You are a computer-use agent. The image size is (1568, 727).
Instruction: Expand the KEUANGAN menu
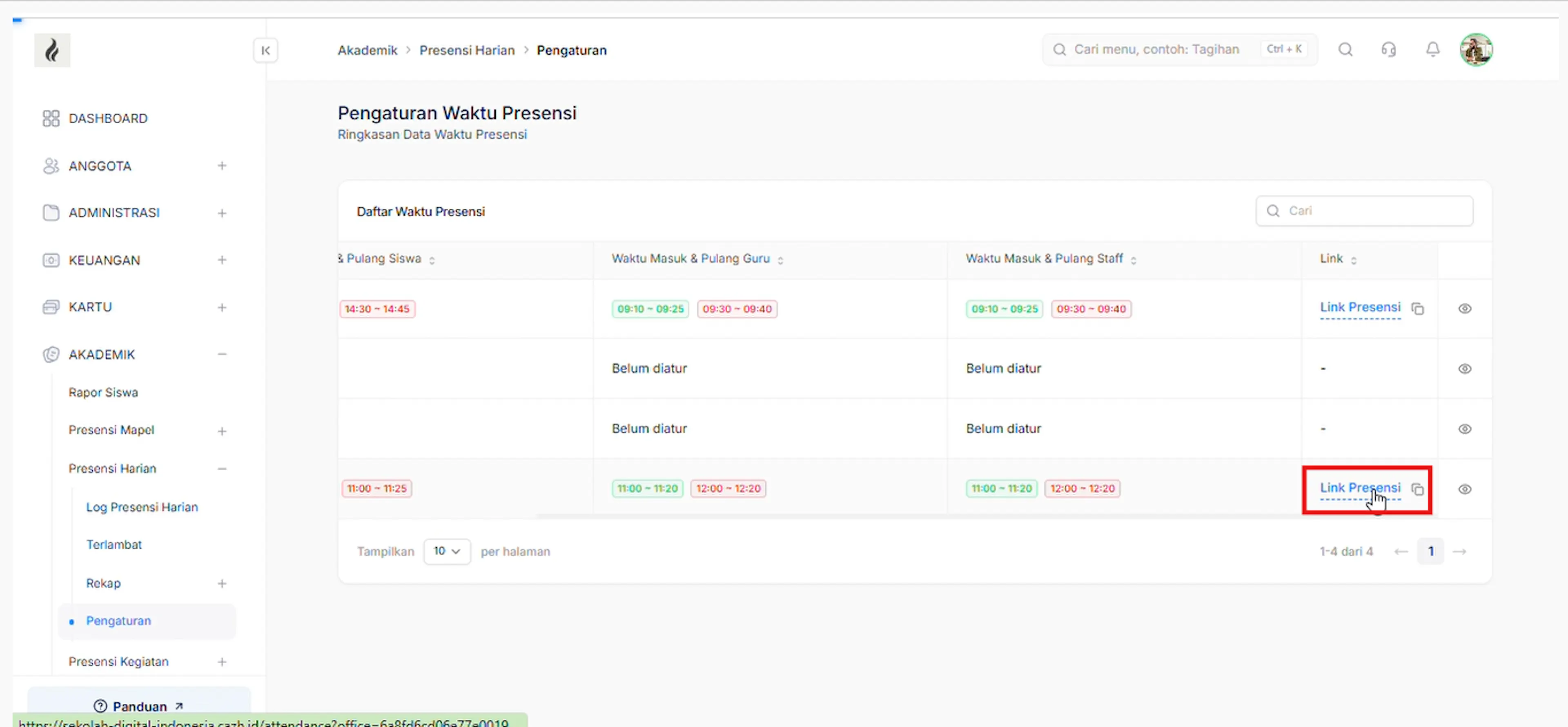[x=222, y=260]
